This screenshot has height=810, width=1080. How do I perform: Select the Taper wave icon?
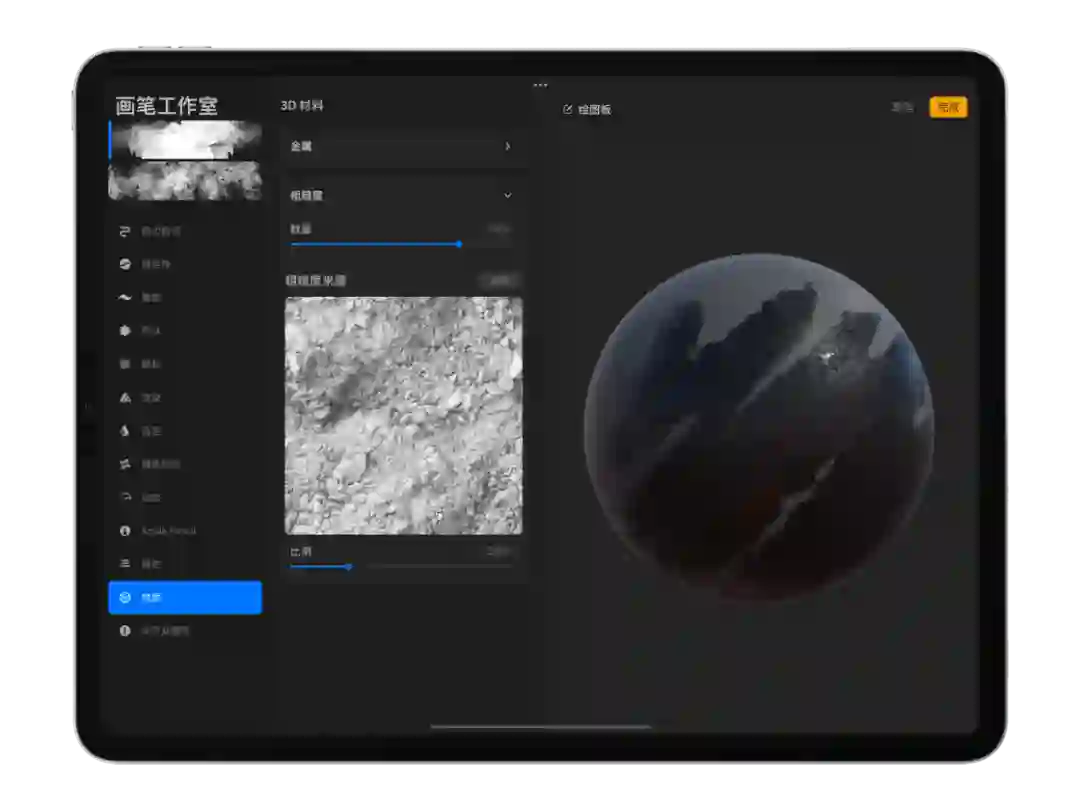click(125, 298)
